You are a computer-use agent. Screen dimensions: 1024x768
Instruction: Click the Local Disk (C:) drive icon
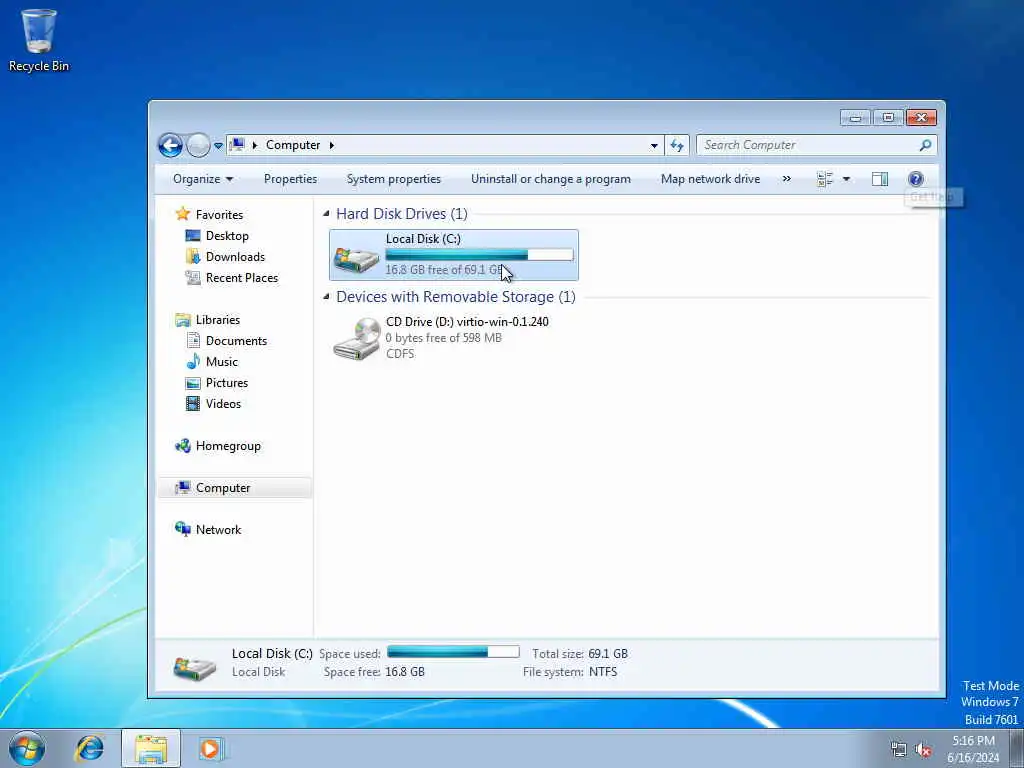pos(356,257)
